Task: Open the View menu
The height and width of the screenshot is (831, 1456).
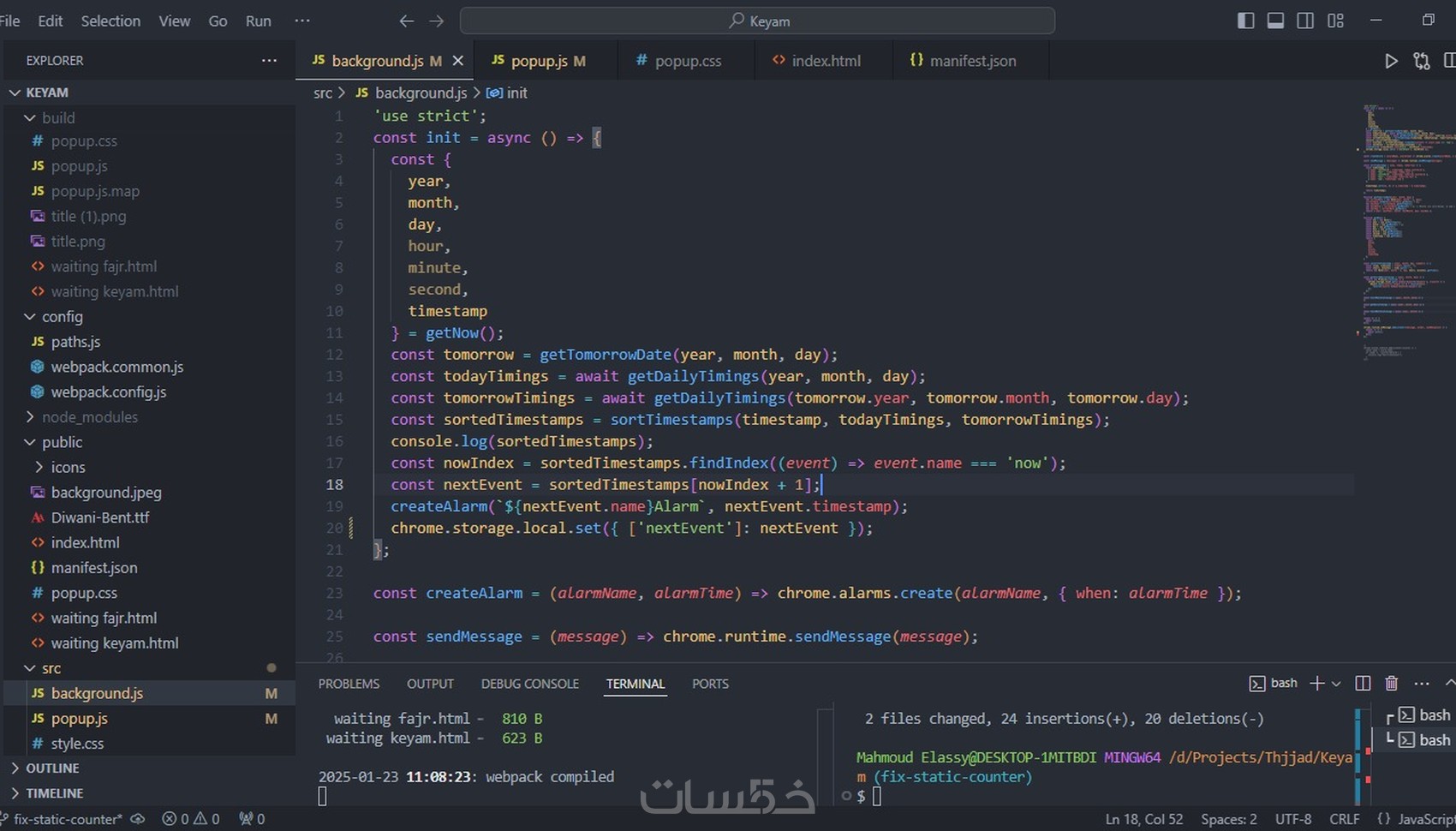Action: click(174, 21)
